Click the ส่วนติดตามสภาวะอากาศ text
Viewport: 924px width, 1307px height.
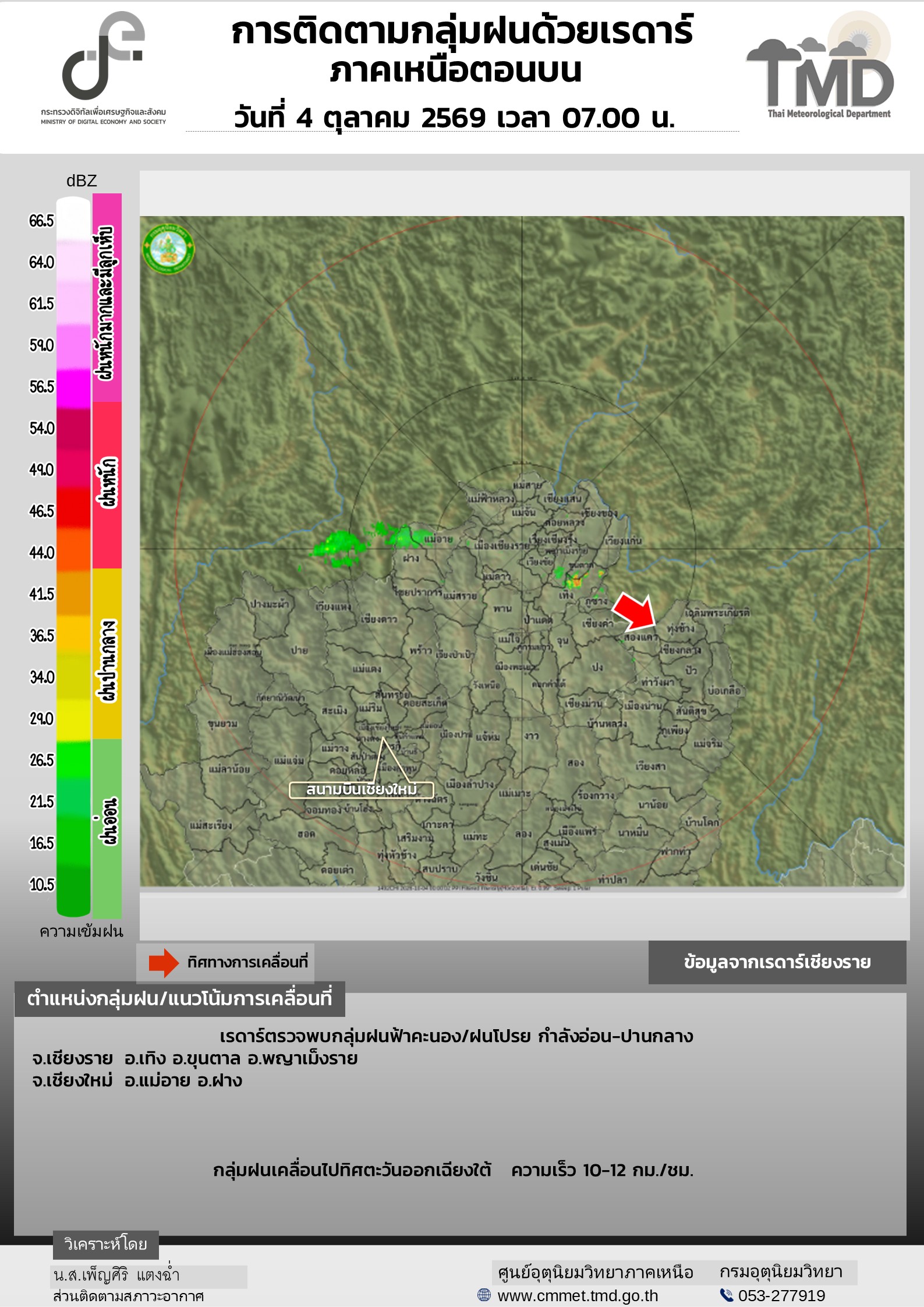point(129,1297)
